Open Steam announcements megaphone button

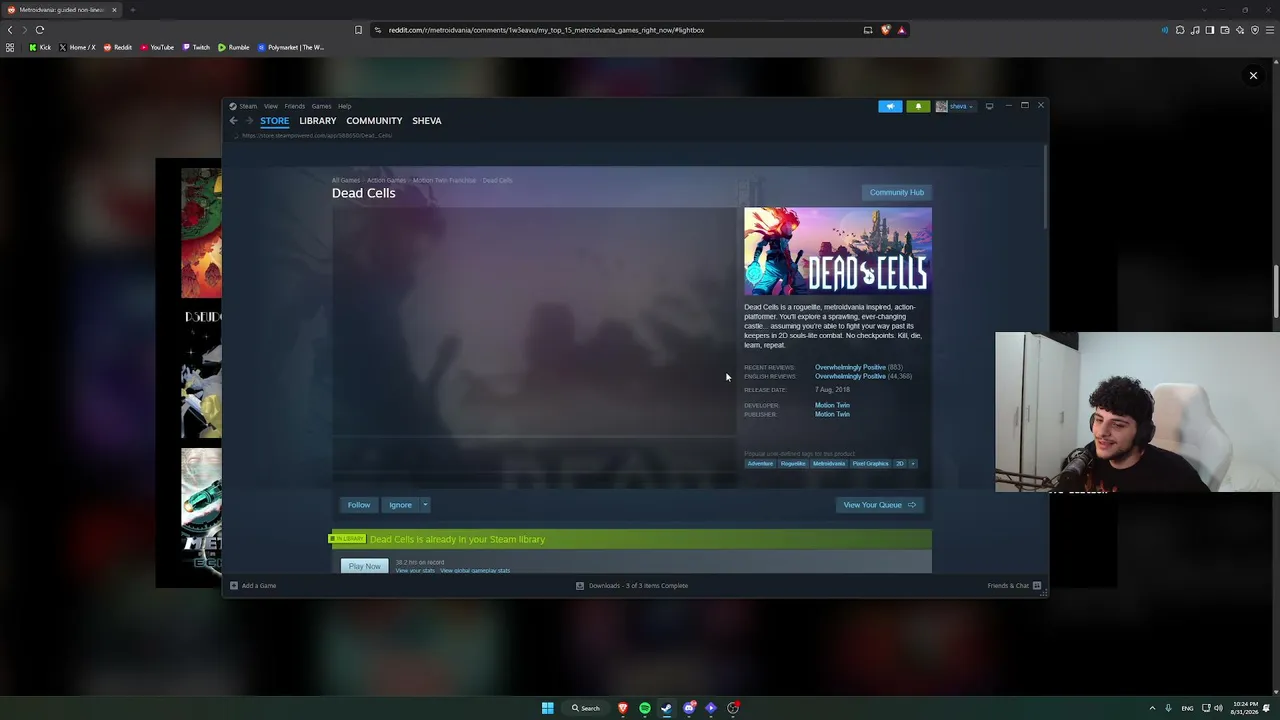point(890,106)
